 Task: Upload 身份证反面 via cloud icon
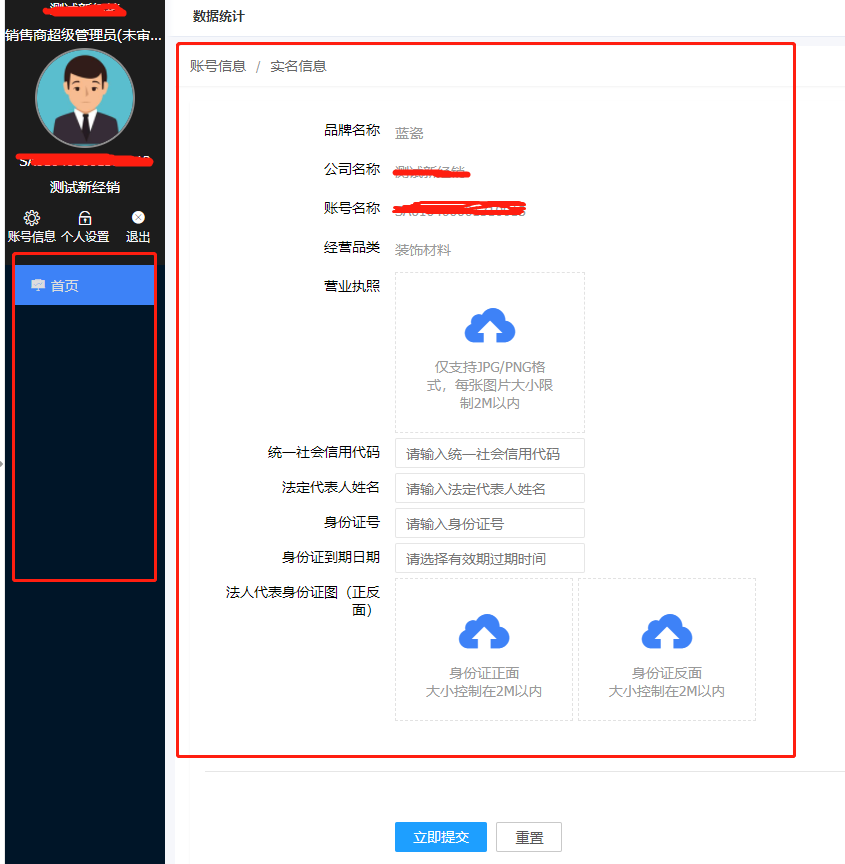point(667,631)
